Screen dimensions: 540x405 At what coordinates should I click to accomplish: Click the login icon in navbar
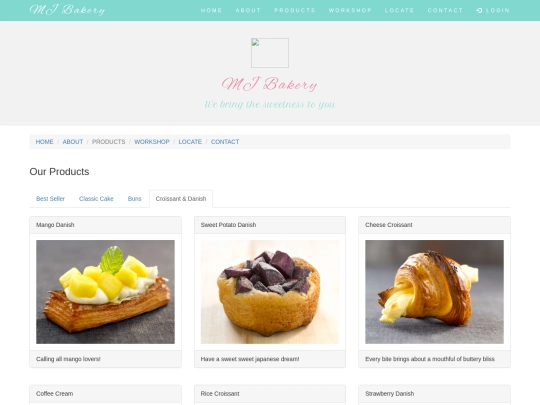pos(479,10)
